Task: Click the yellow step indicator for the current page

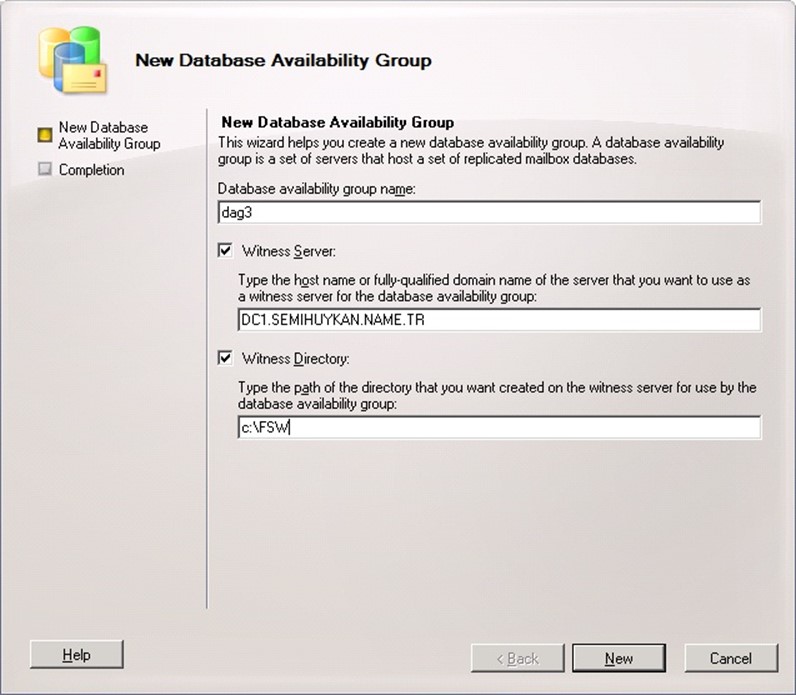Action: [x=44, y=129]
